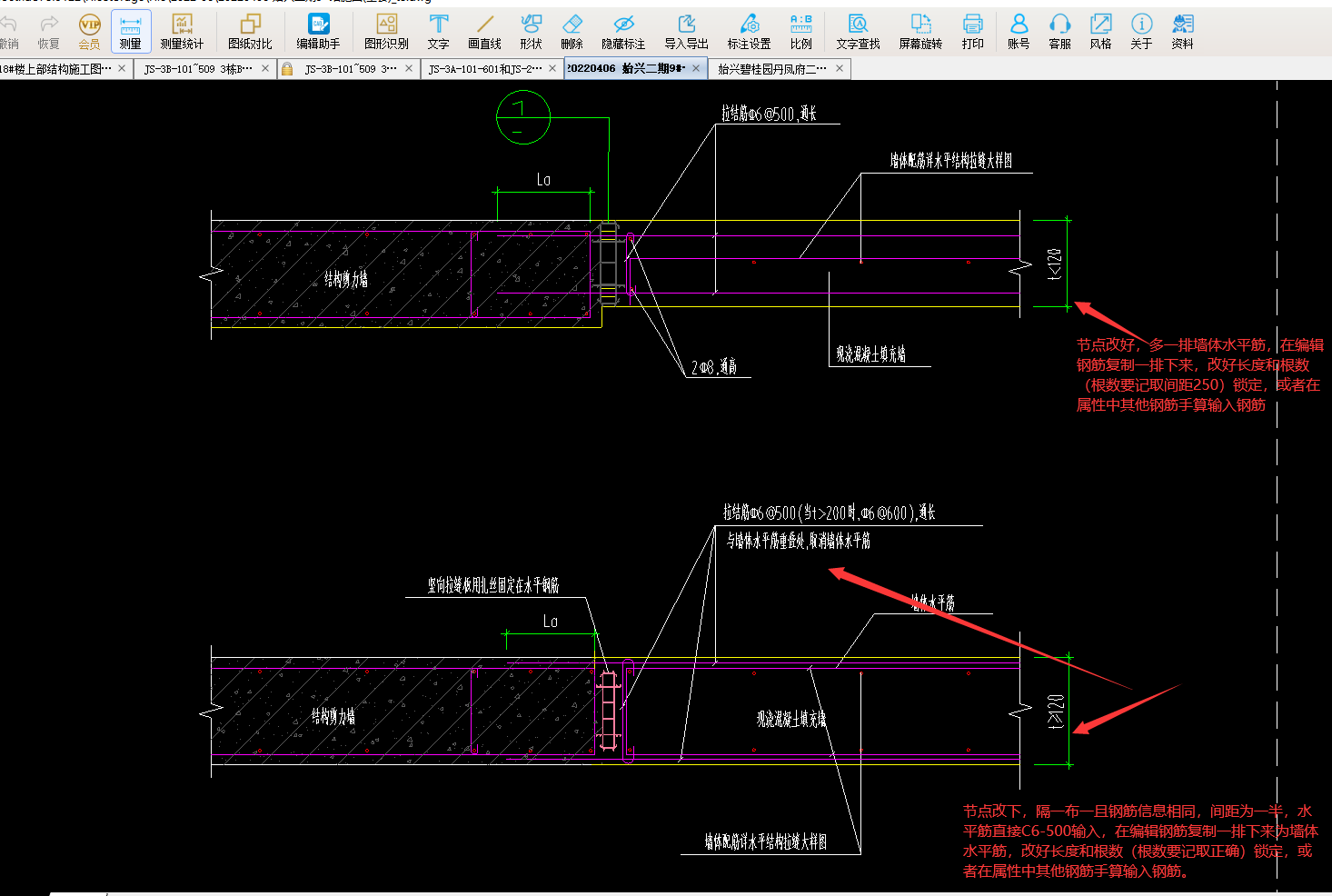Select the 测量 measure tool
1332x896 pixels.
pyautogui.click(x=131, y=32)
